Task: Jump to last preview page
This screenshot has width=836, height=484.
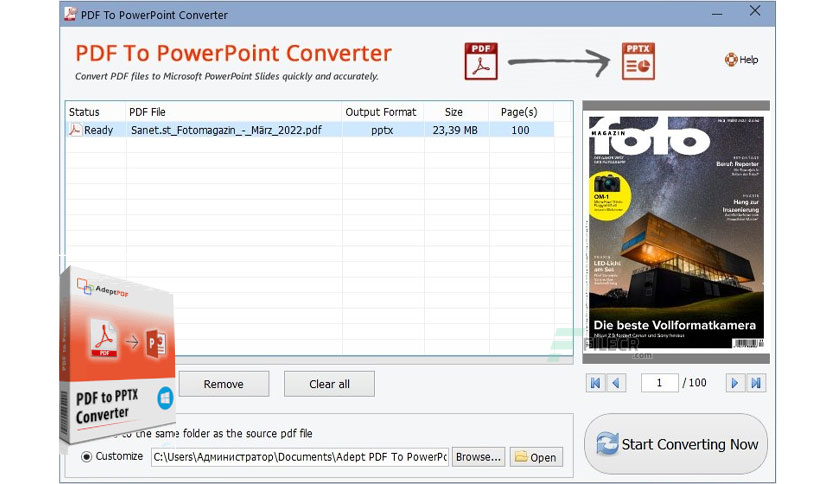Action: 756,383
